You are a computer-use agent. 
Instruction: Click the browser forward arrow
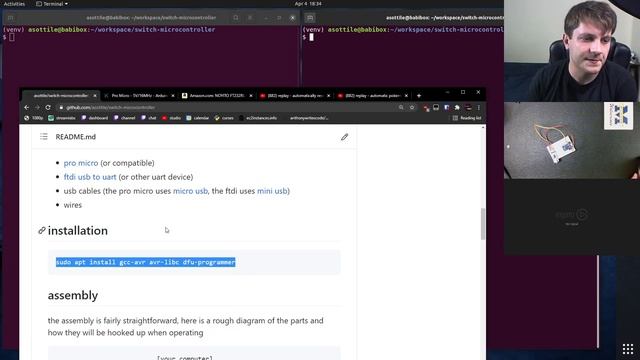pyautogui.click(x=37, y=107)
